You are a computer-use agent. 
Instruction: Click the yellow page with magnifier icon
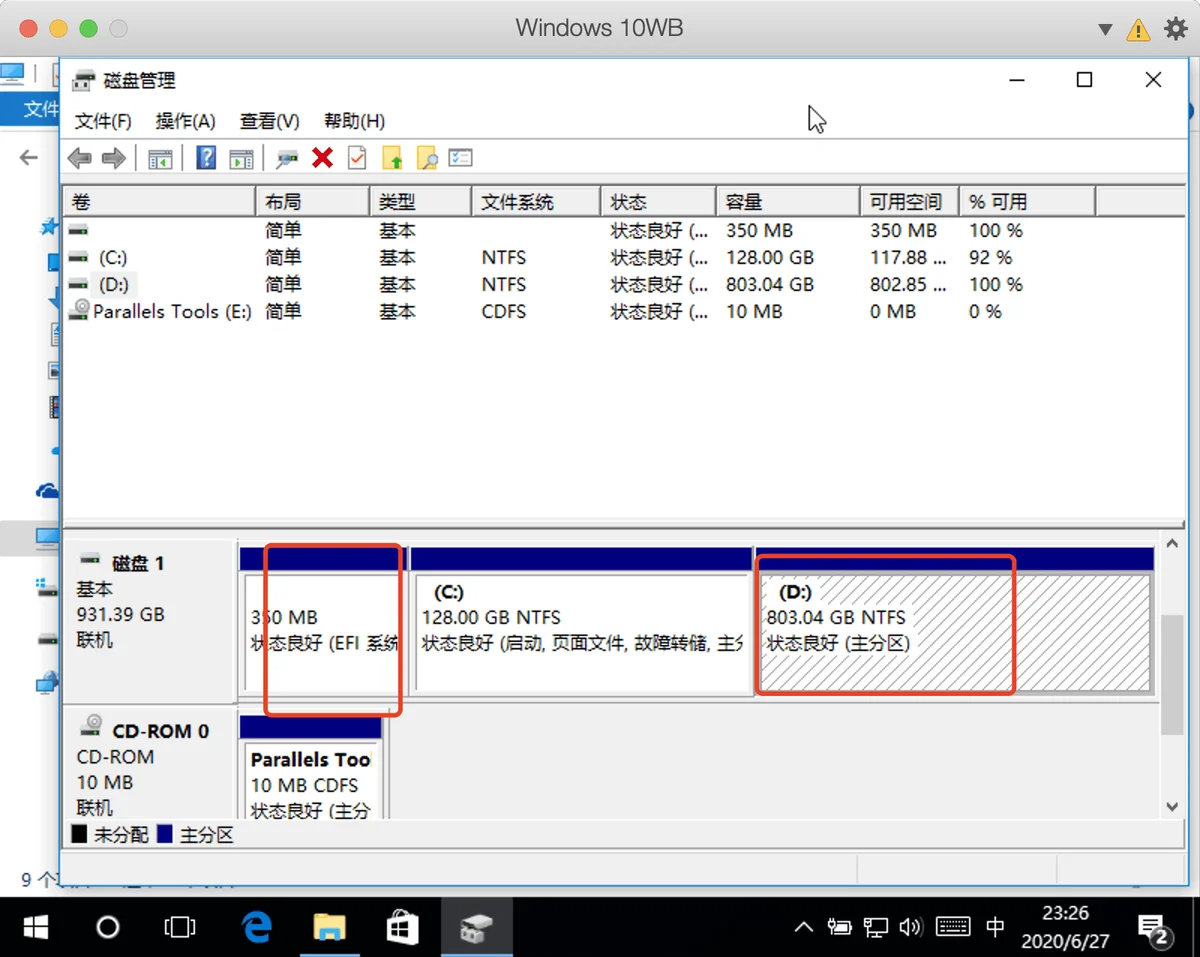pyautogui.click(x=427, y=158)
